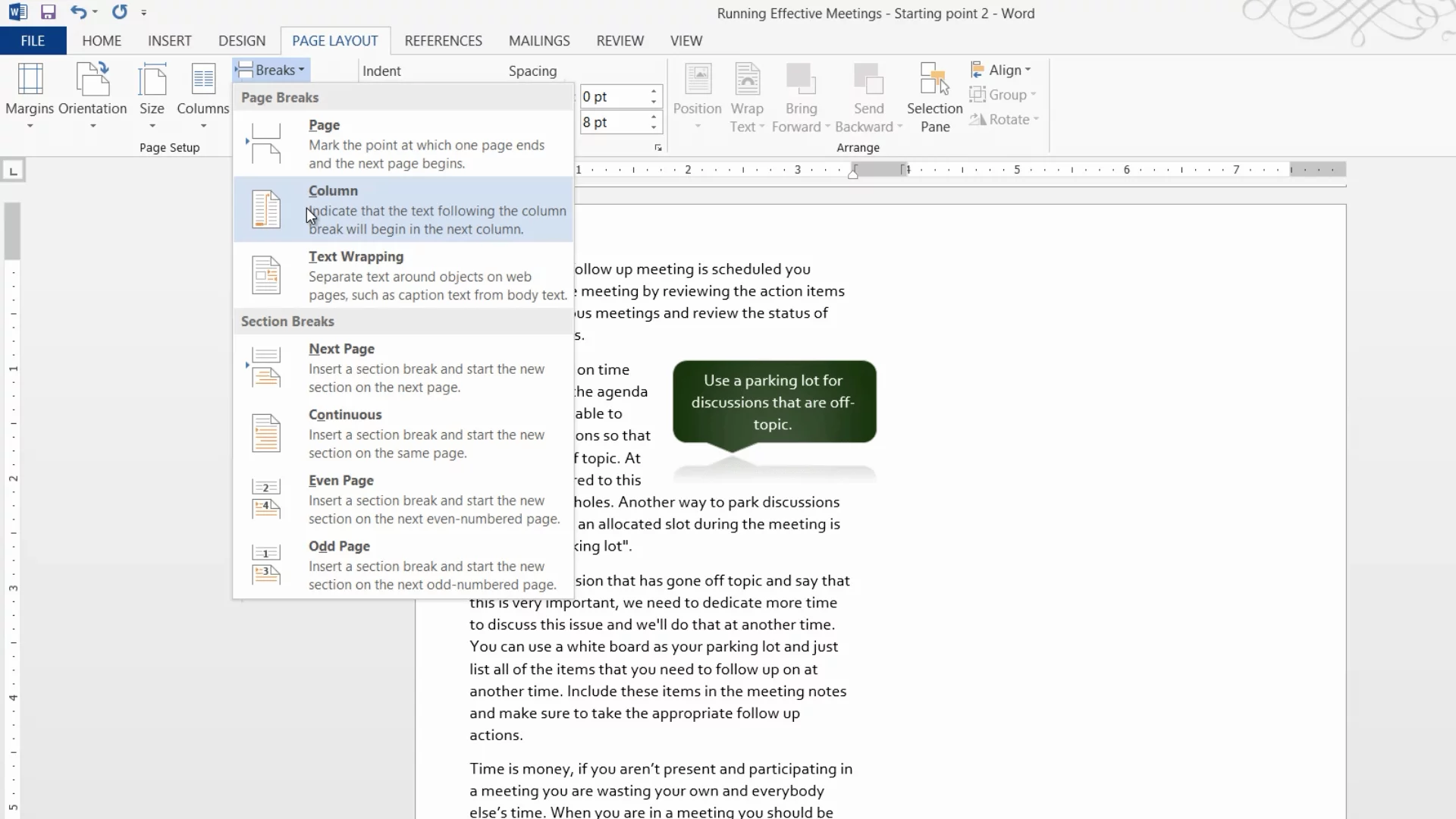Insert a Column break from menu
The image size is (1456, 819).
coord(402,209)
